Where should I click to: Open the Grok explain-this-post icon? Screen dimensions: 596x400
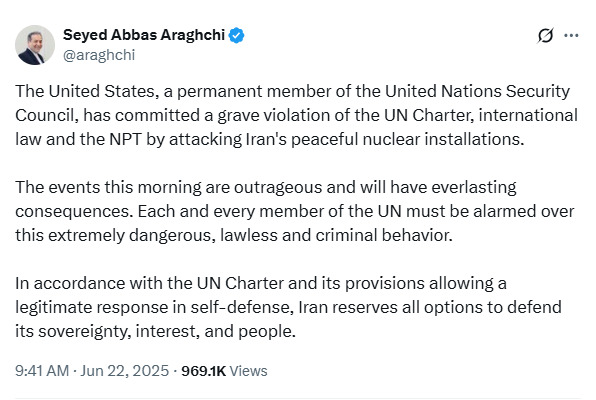[545, 36]
